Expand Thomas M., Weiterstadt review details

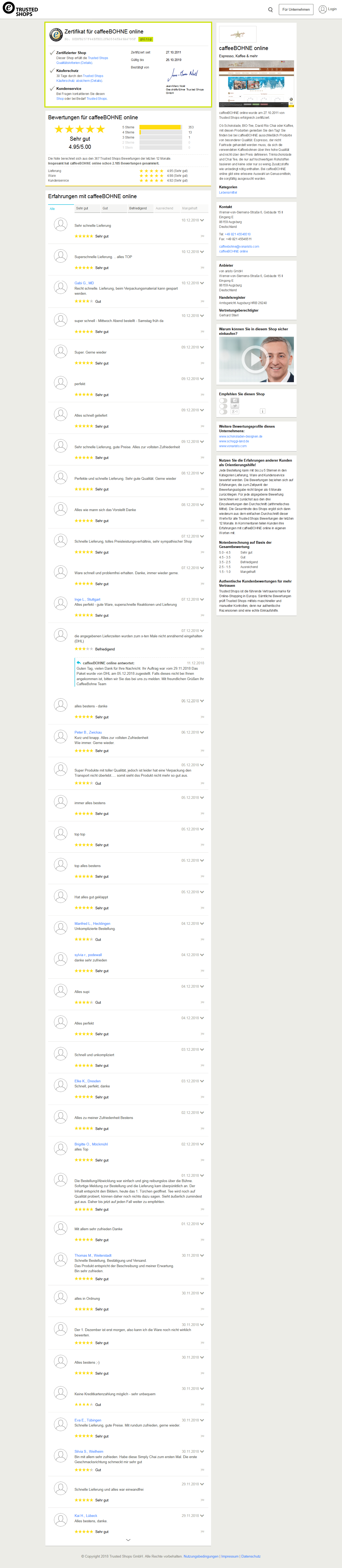point(202,1255)
